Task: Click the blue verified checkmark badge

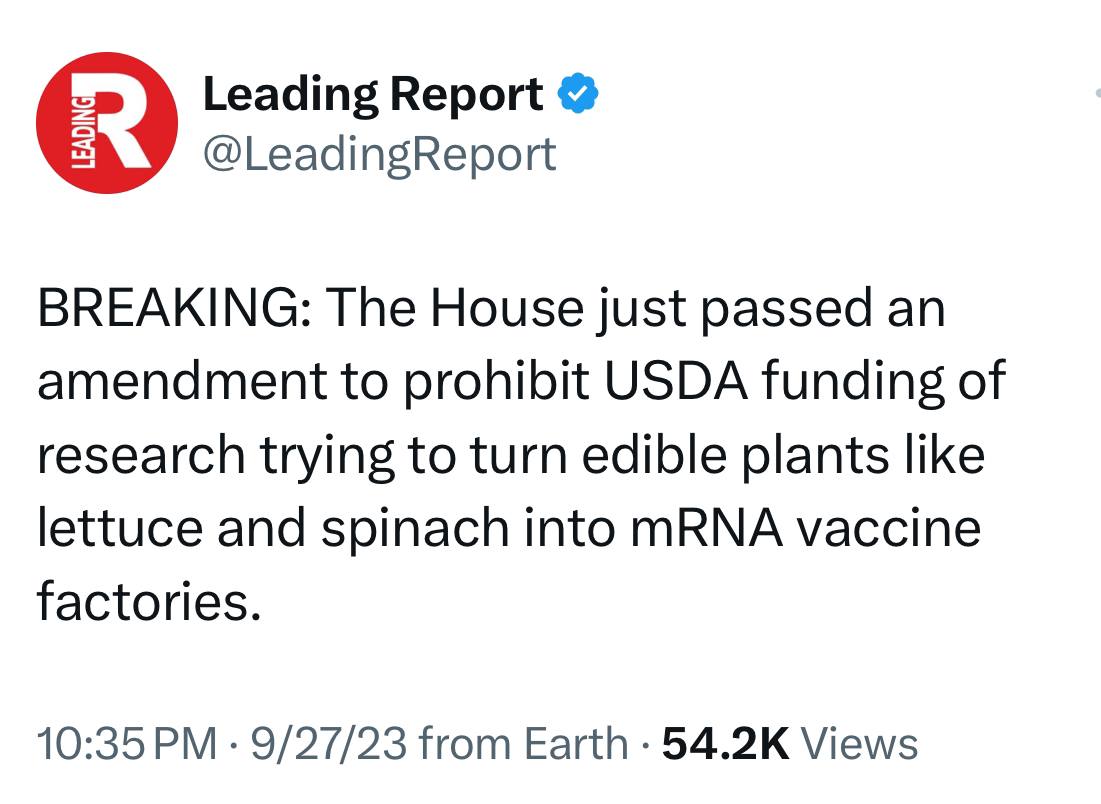Action: point(578,93)
